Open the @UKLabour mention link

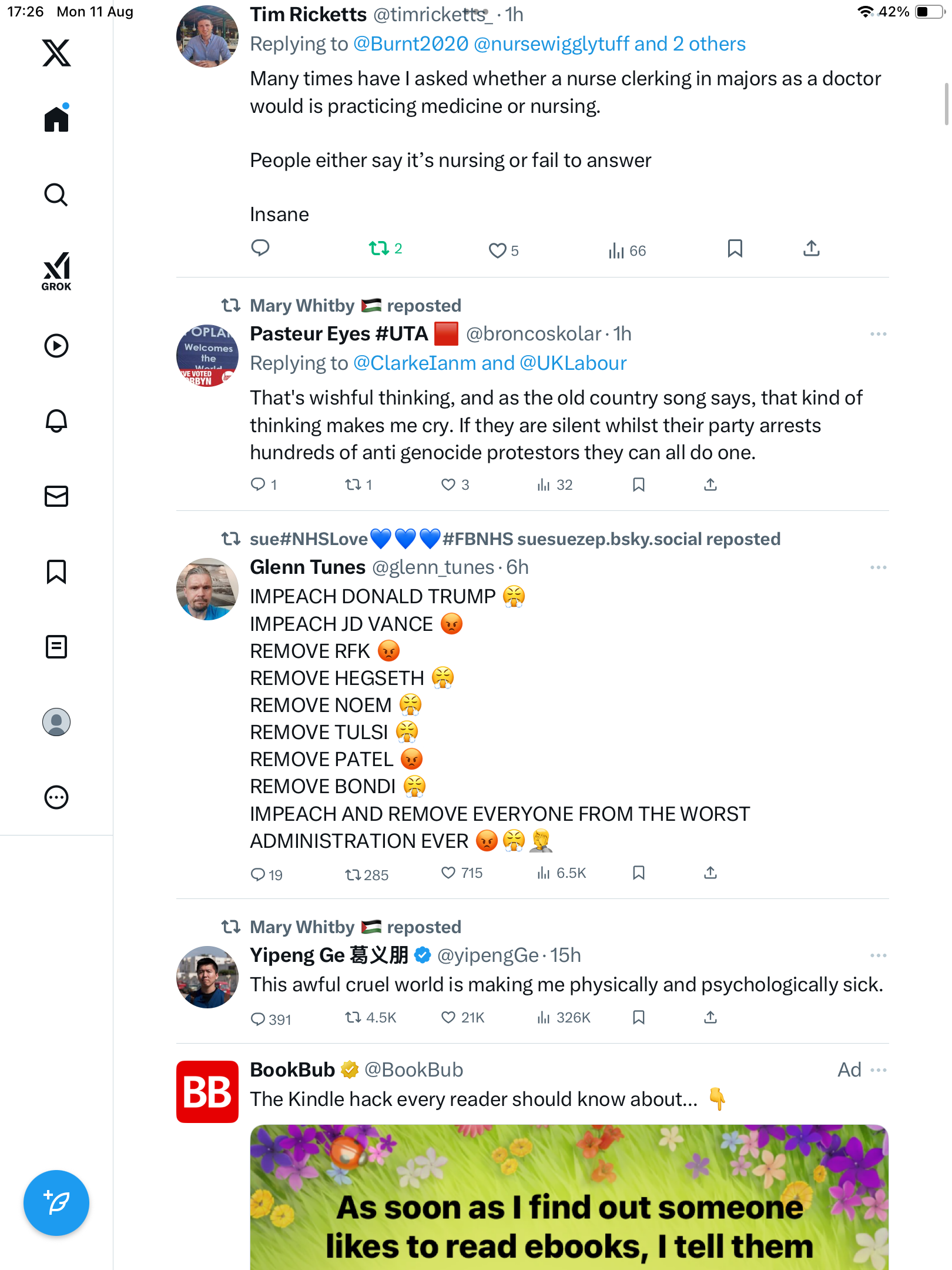pos(573,363)
